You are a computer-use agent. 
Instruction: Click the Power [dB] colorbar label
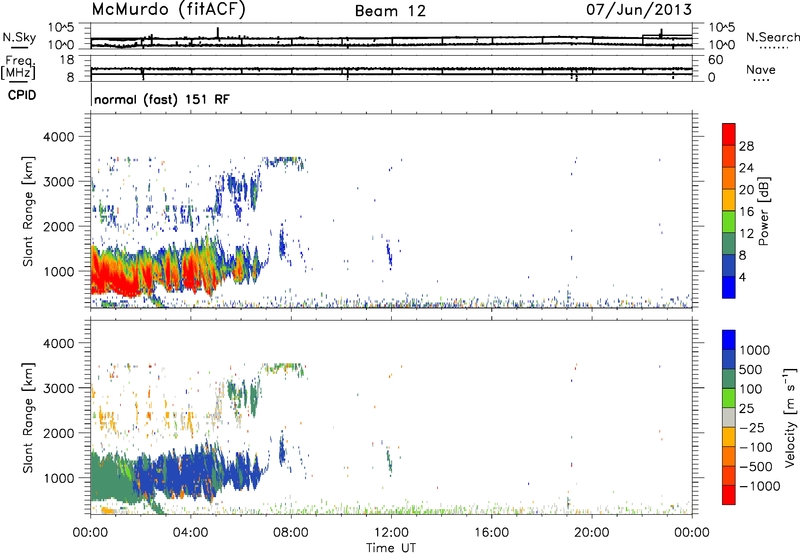(x=763, y=211)
